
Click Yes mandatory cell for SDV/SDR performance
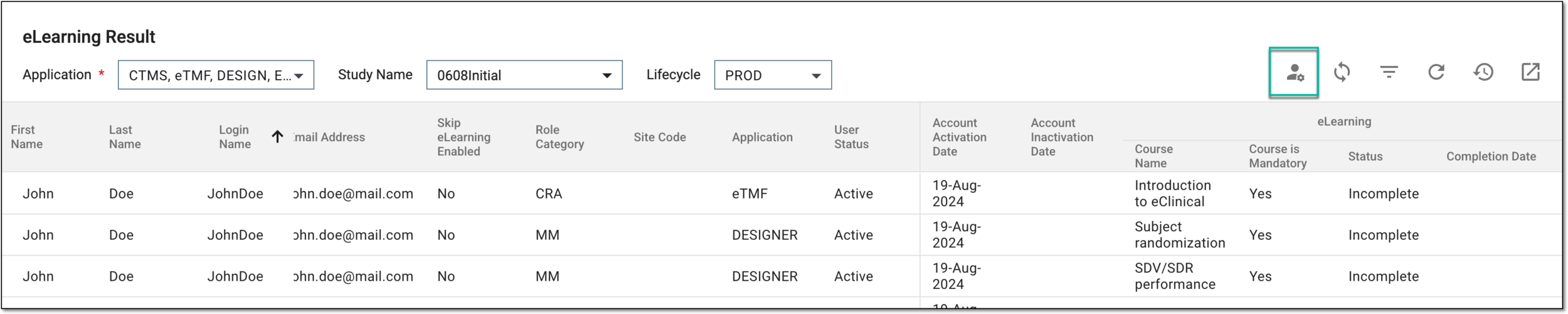click(1260, 276)
